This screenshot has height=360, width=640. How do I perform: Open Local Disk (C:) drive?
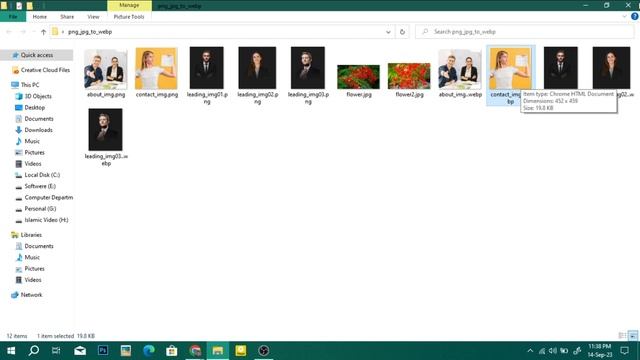[x=42, y=175]
